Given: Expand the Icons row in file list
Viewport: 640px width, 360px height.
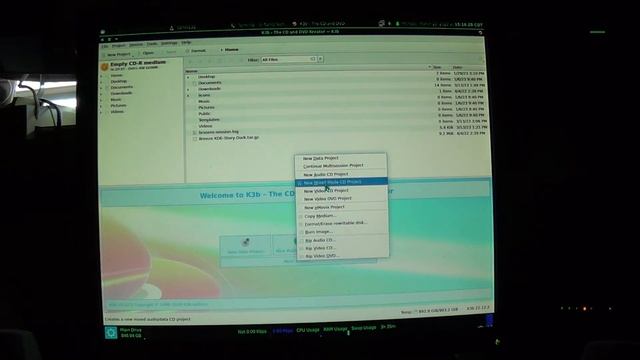Looking at the screenshot, I should coord(188,96).
